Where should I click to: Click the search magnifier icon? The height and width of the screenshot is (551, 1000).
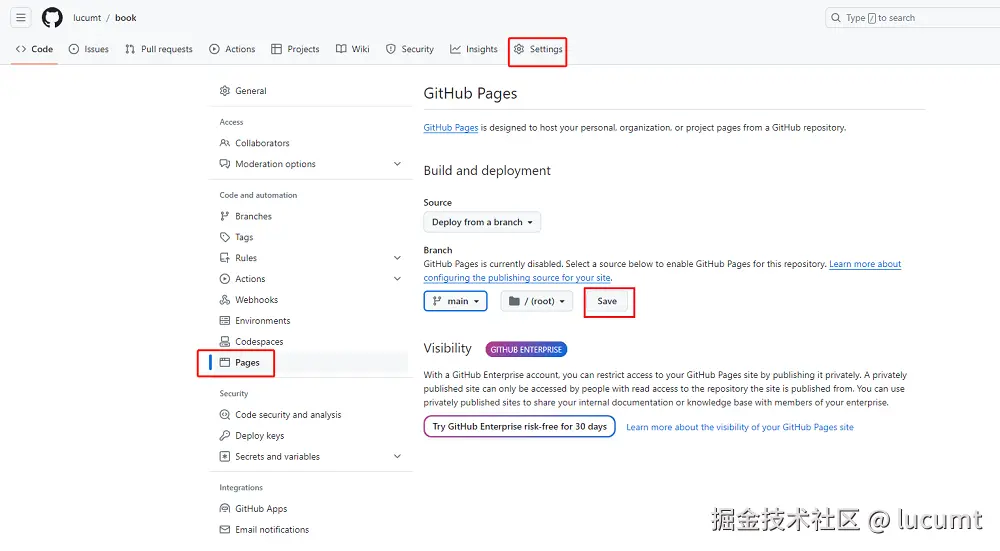835,18
